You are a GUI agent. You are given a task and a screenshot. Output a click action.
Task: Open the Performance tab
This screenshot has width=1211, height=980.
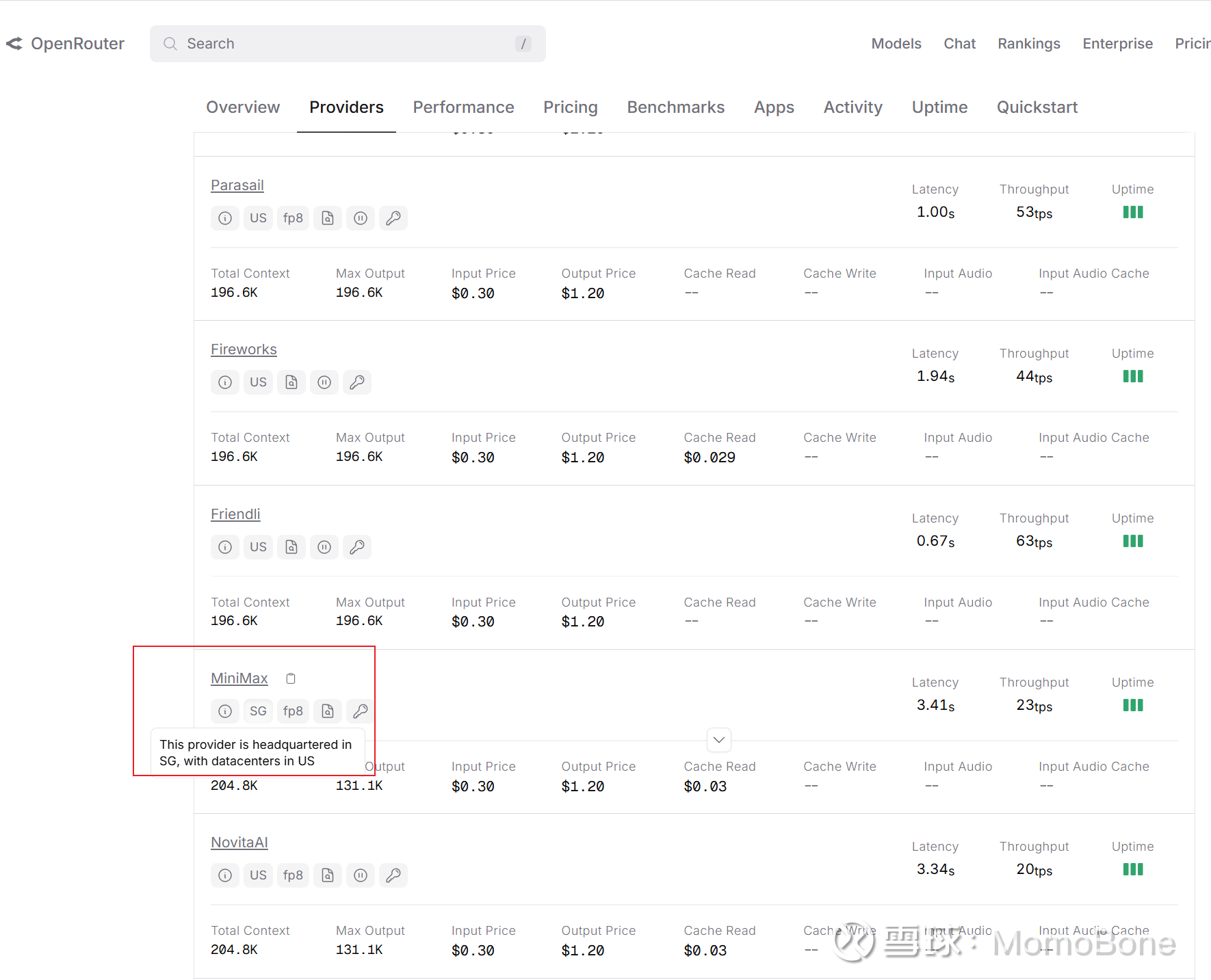pyautogui.click(x=463, y=107)
